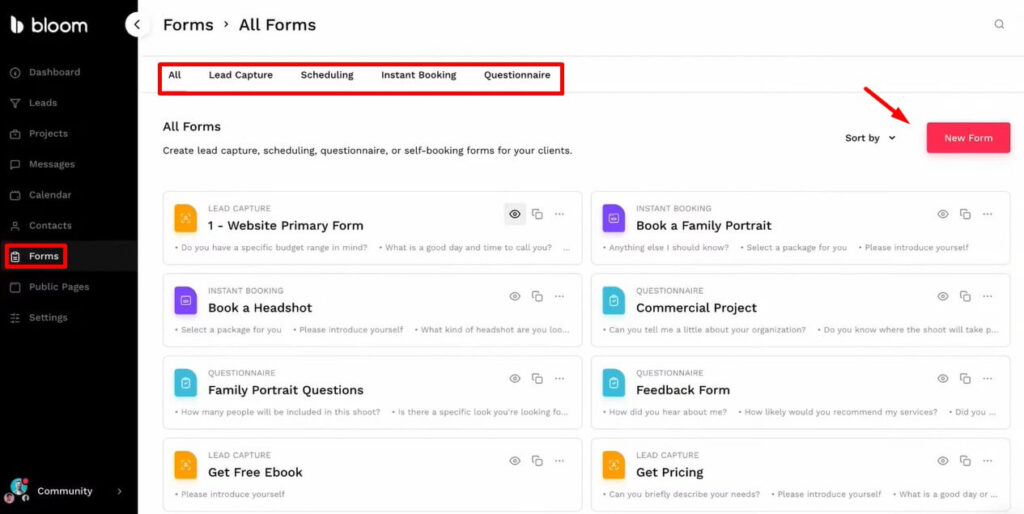Copy the Book a Headshot form

click(537, 296)
